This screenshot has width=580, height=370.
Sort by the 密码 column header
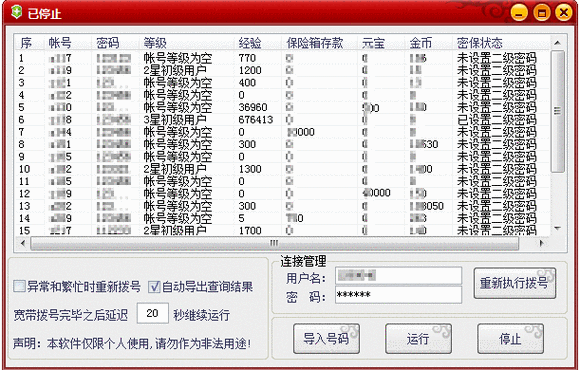115,43
